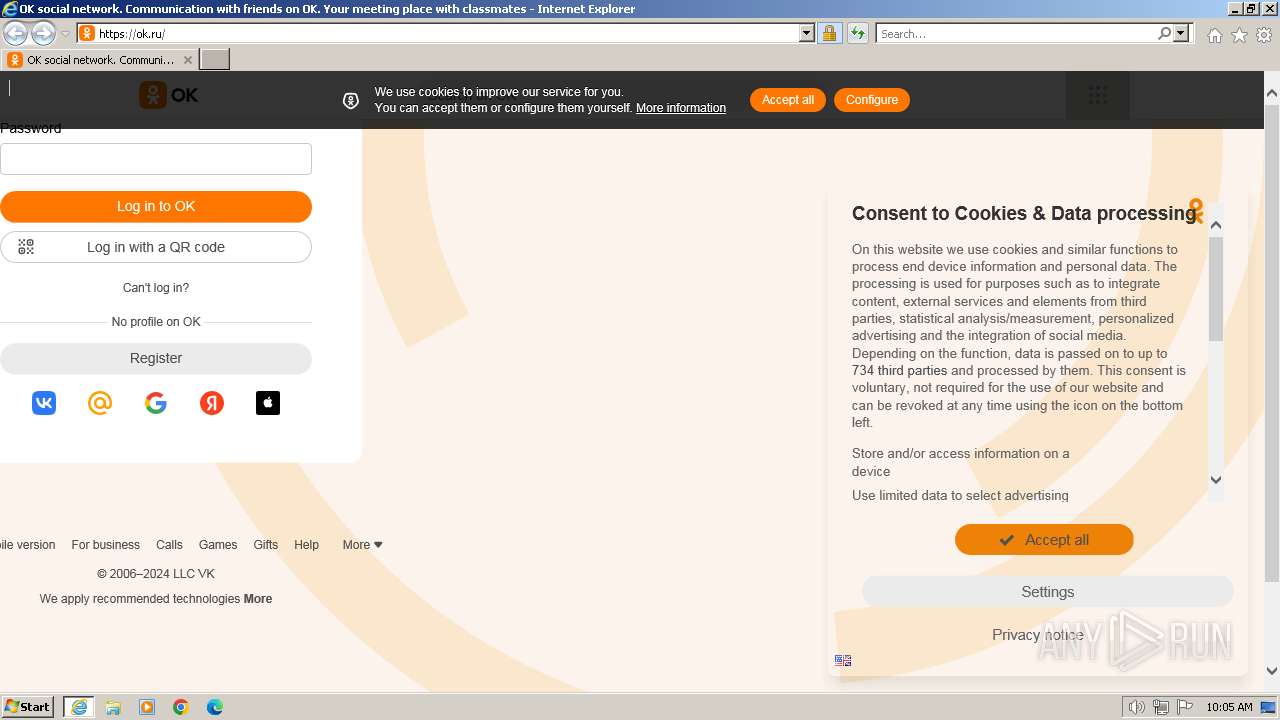Click the language flag icon in the consent panel

point(843,660)
